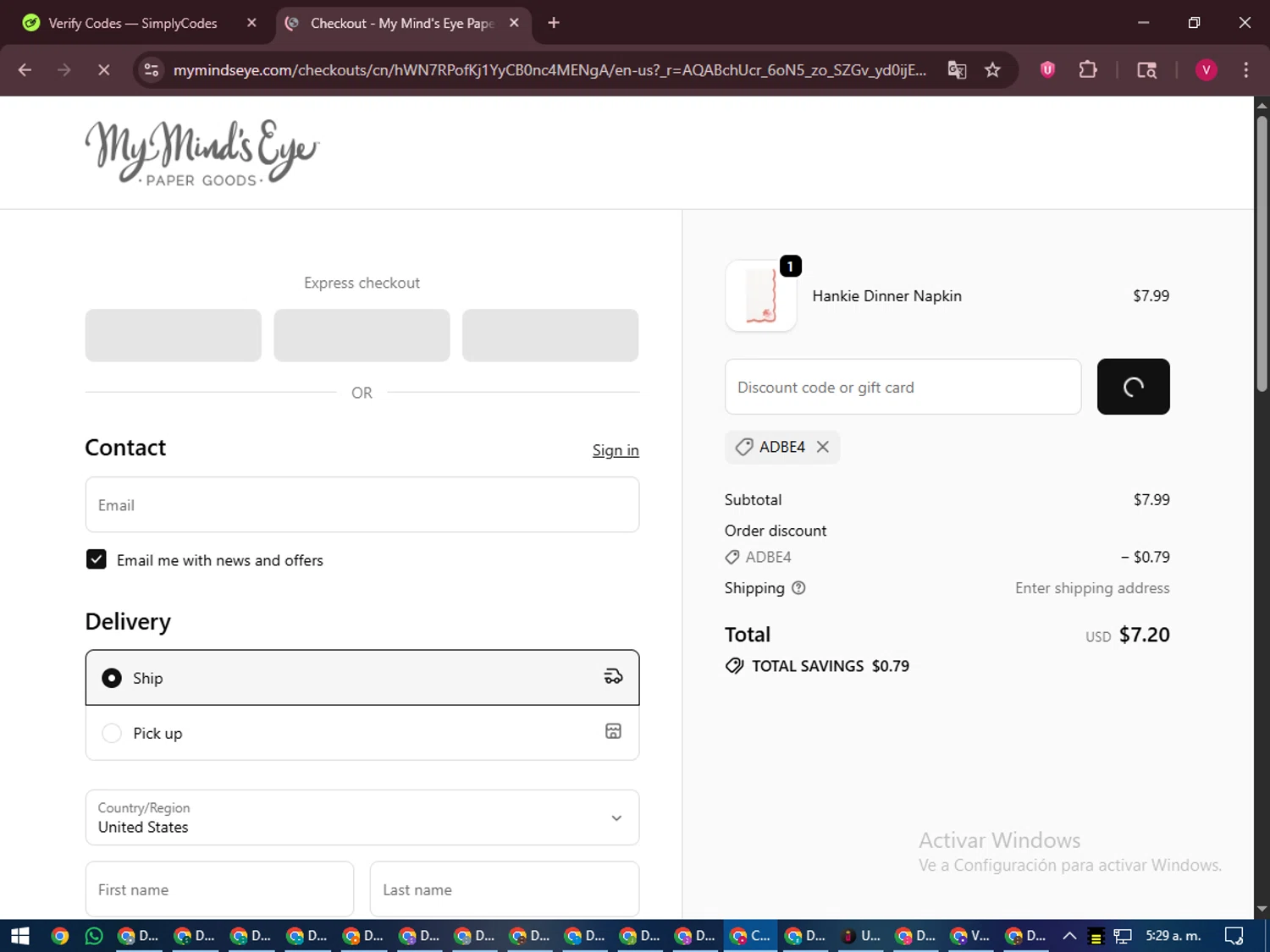Click the taskbar clock 5:29 a. m.

[x=1173, y=936]
